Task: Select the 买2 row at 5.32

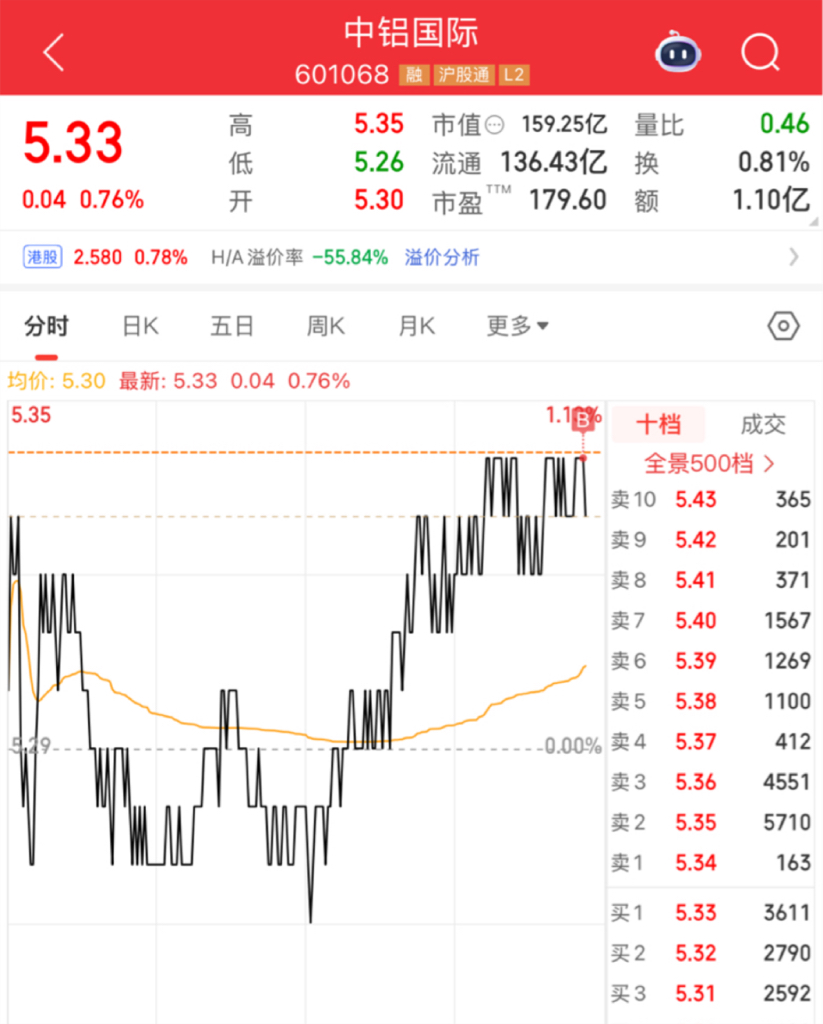Action: [x=711, y=953]
